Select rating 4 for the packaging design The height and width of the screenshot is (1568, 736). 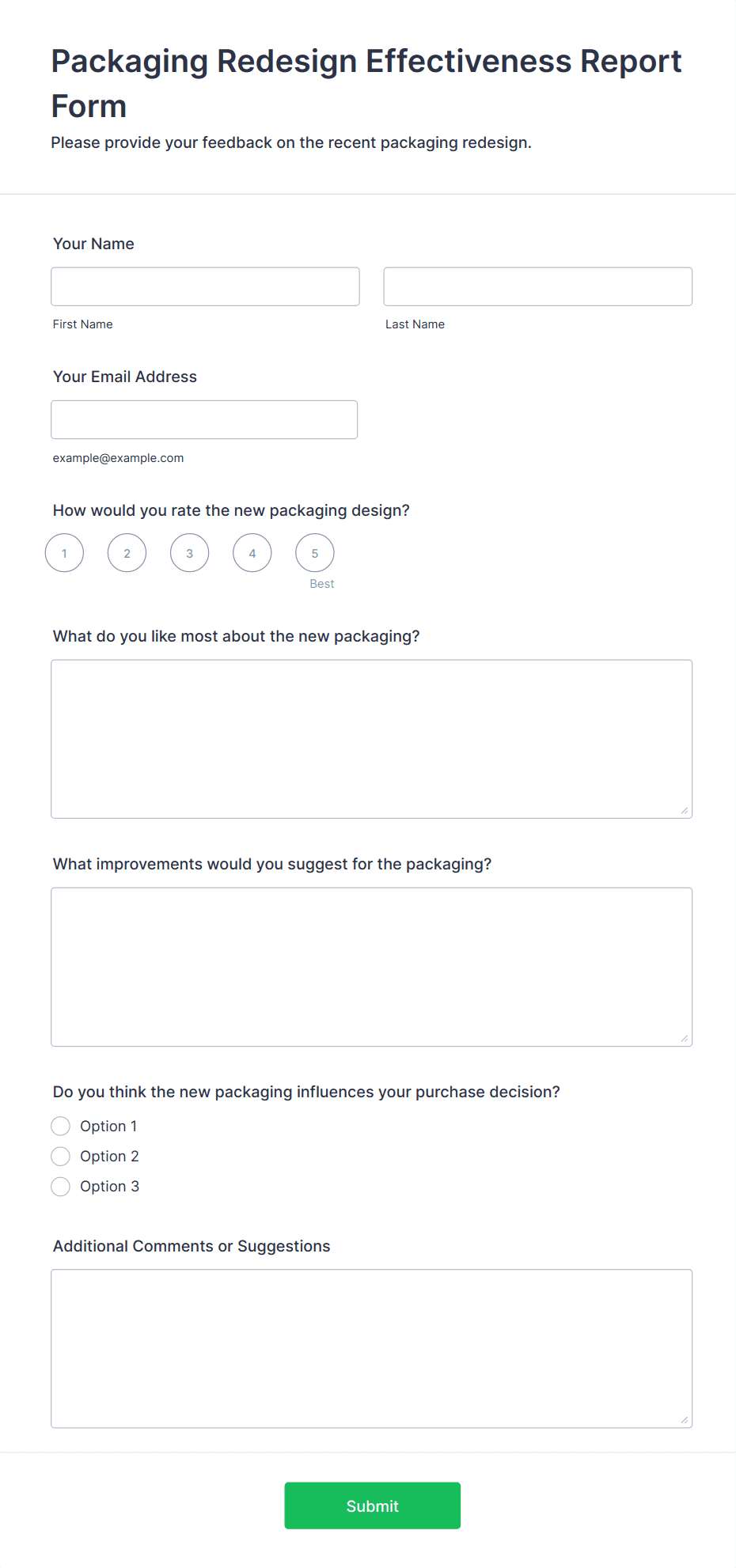click(252, 552)
